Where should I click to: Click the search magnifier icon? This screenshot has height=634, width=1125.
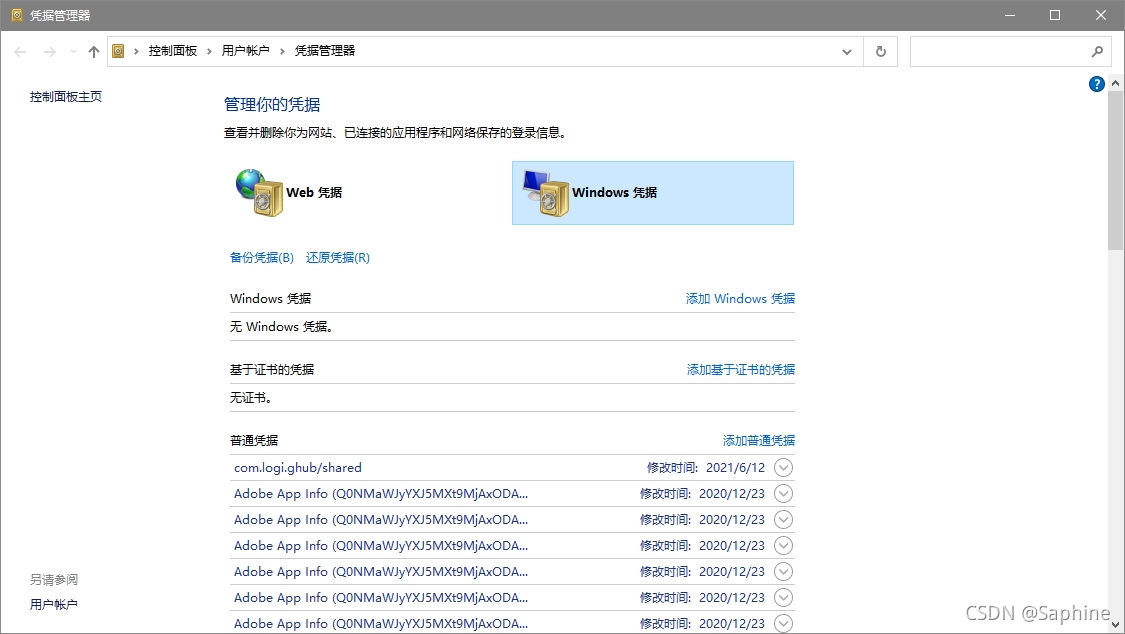pyautogui.click(x=1097, y=52)
